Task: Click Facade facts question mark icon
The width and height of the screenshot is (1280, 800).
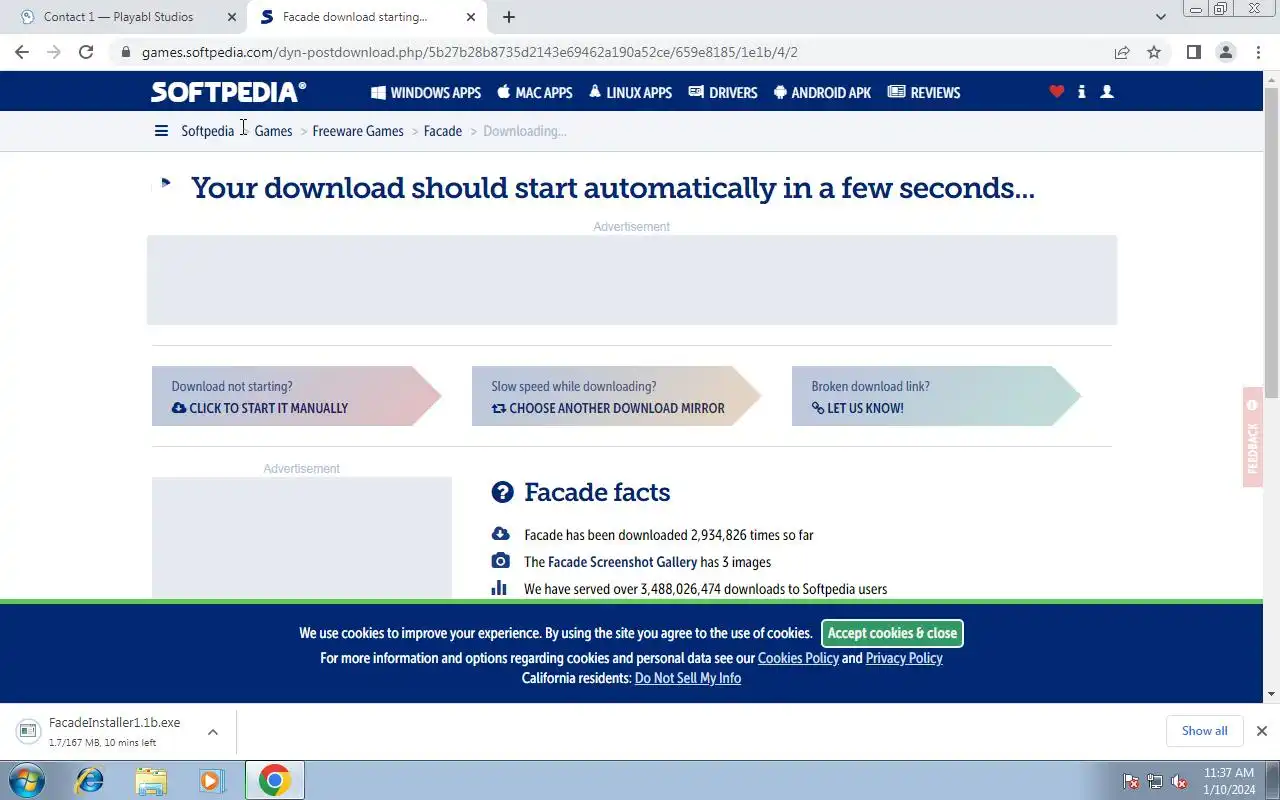Action: tap(502, 492)
